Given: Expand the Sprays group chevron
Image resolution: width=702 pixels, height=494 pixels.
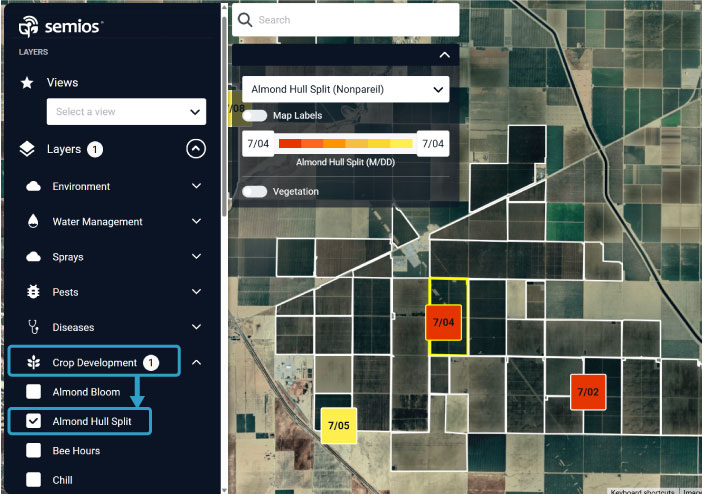Looking at the screenshot, I should [196, 256].
